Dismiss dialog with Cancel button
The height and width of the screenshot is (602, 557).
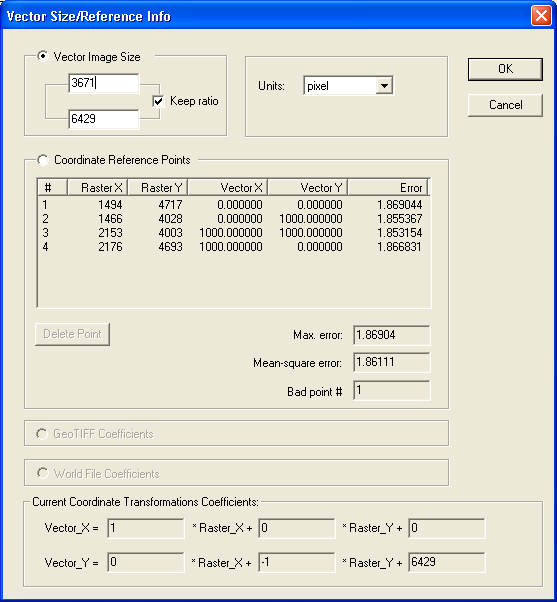(x=505, y=105)
